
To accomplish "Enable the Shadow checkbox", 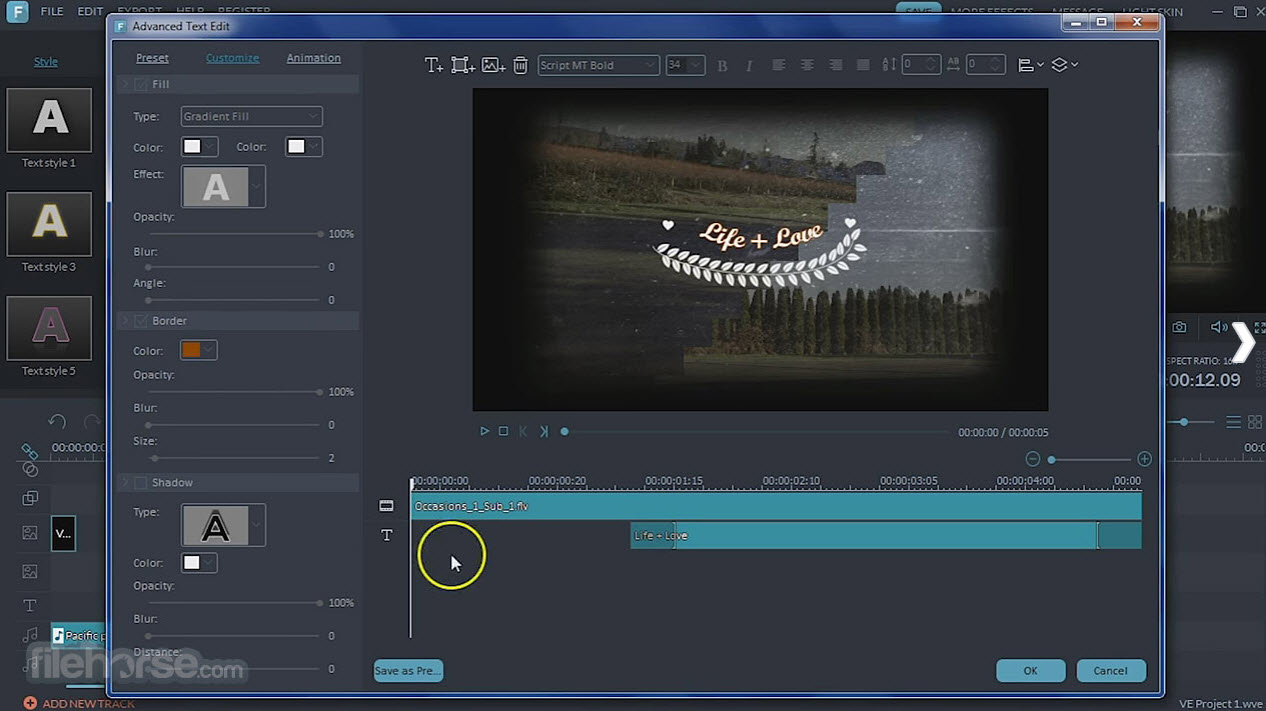I will click(x=141, y=483).
